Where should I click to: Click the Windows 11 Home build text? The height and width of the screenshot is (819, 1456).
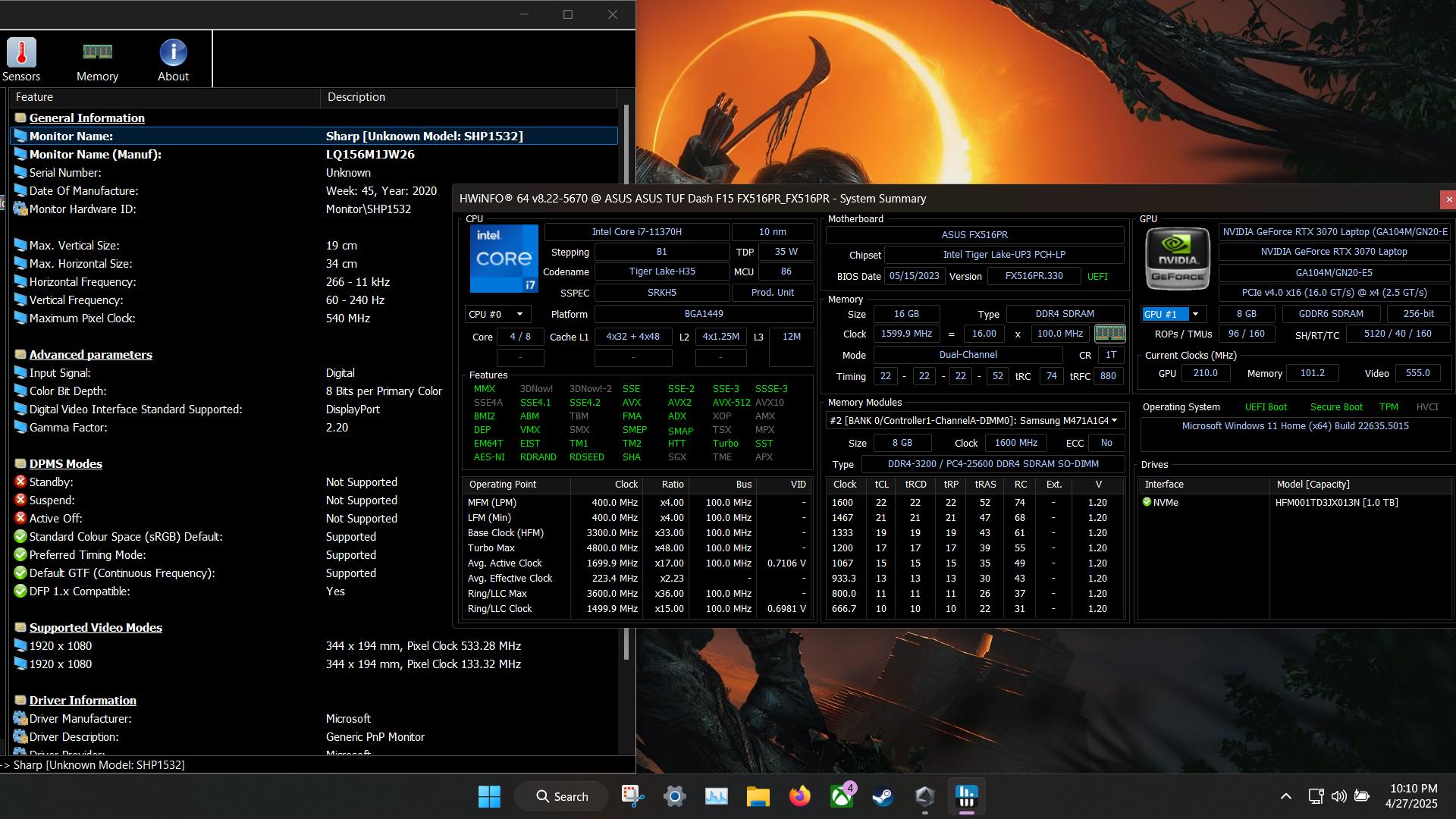[x=1295, y=426]
